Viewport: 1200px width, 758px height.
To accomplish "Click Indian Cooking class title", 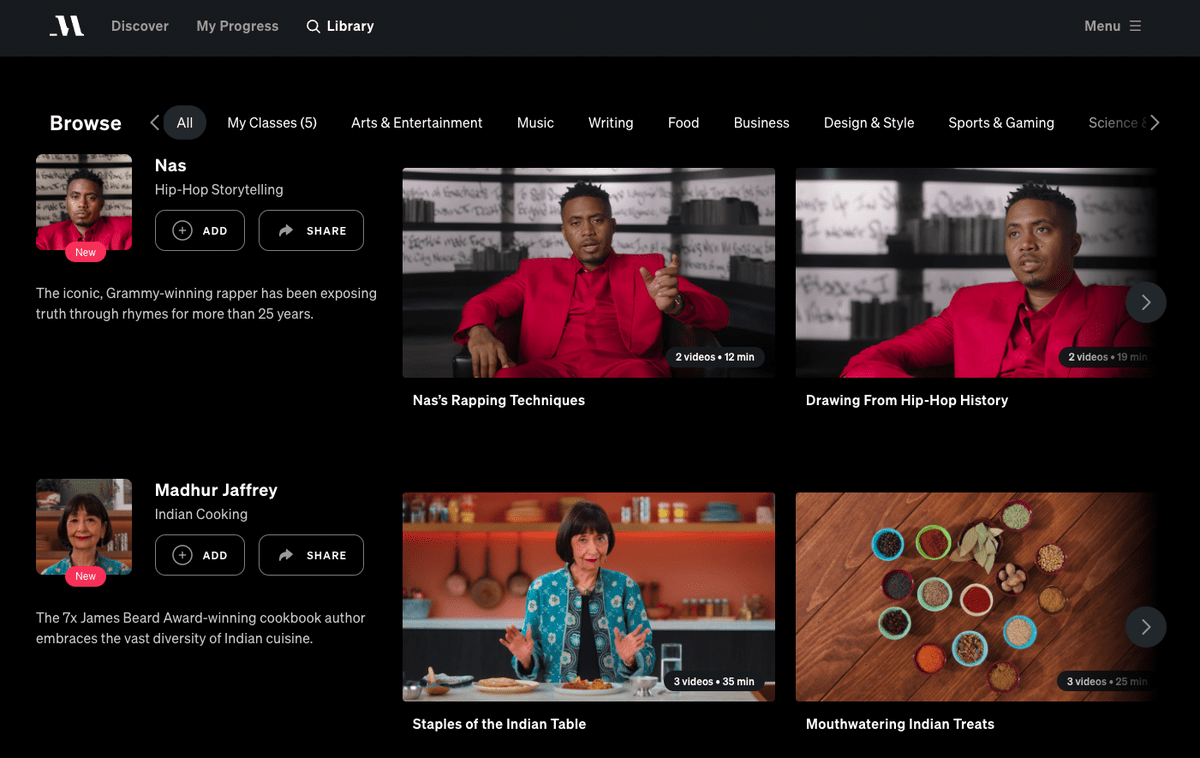I will coord(201,514).
